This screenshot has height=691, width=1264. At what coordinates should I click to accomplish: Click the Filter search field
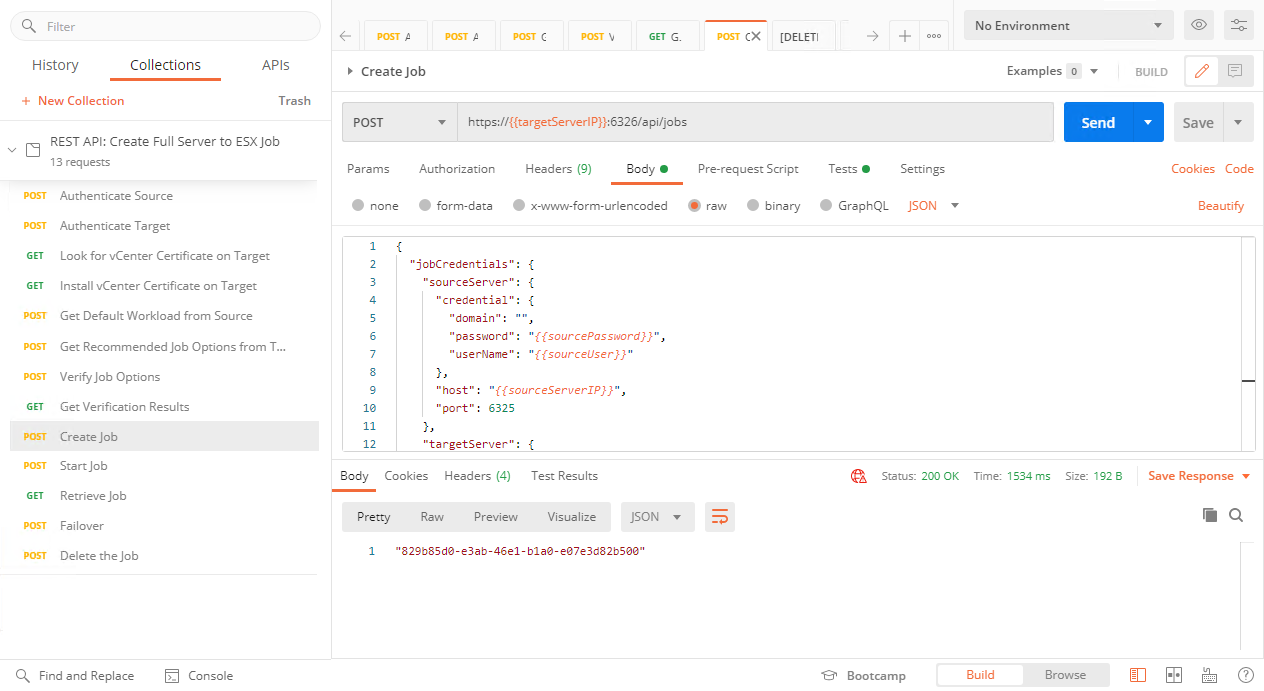coord(165,26)
